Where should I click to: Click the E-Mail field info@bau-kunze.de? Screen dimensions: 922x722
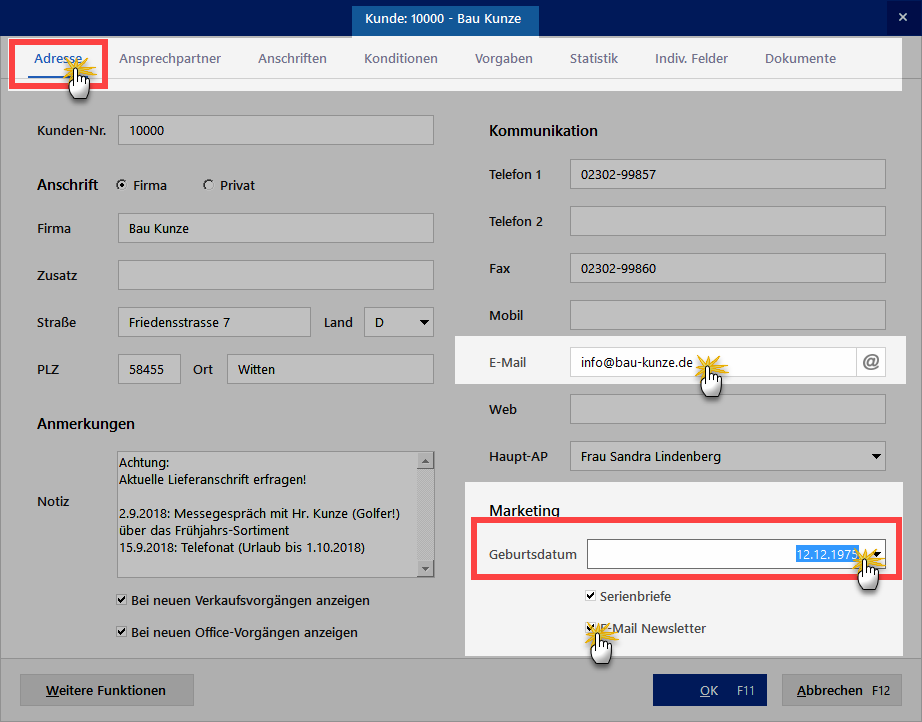click(713, 362)
